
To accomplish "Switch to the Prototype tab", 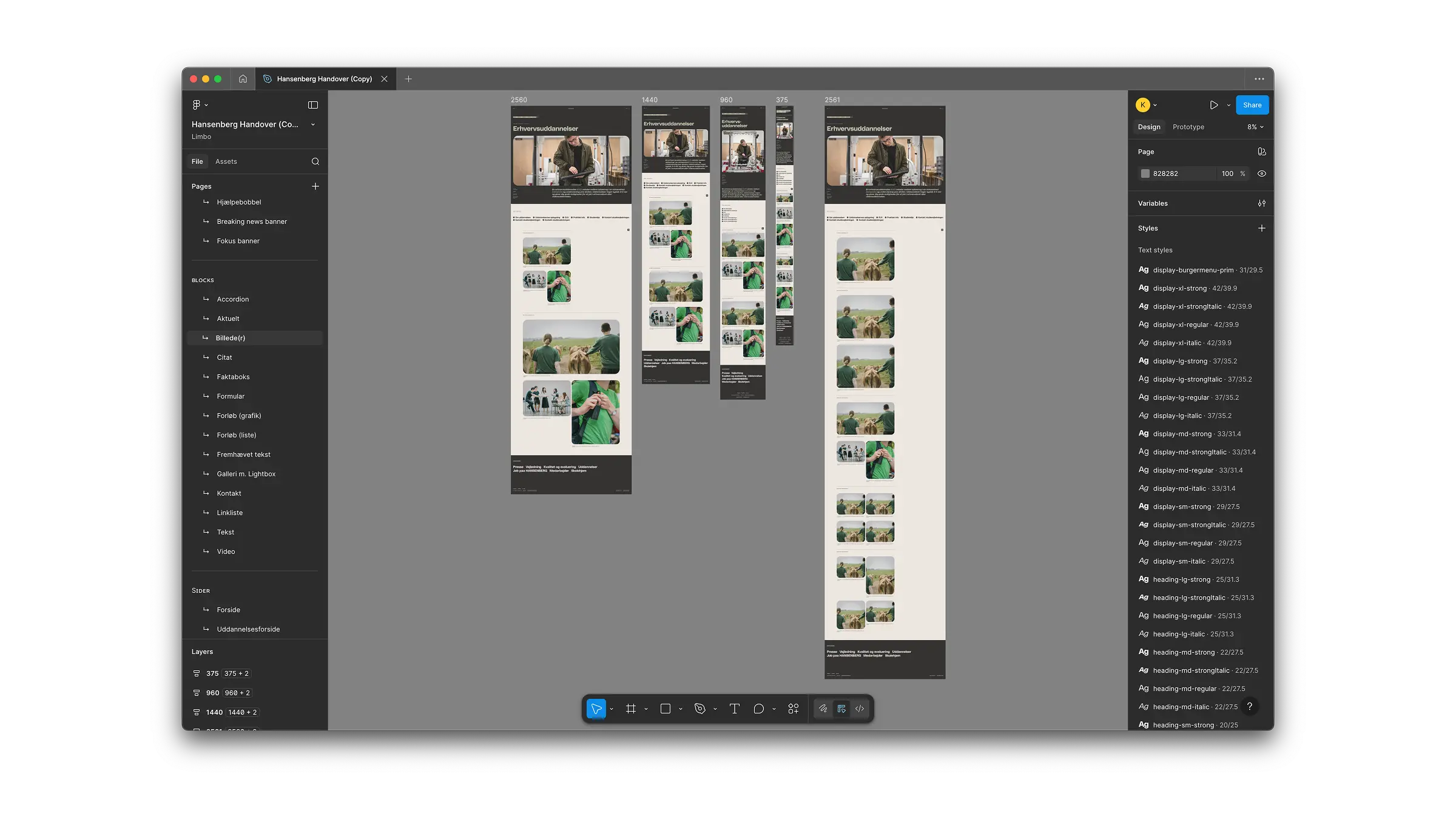I will (x=1188, y=127).
